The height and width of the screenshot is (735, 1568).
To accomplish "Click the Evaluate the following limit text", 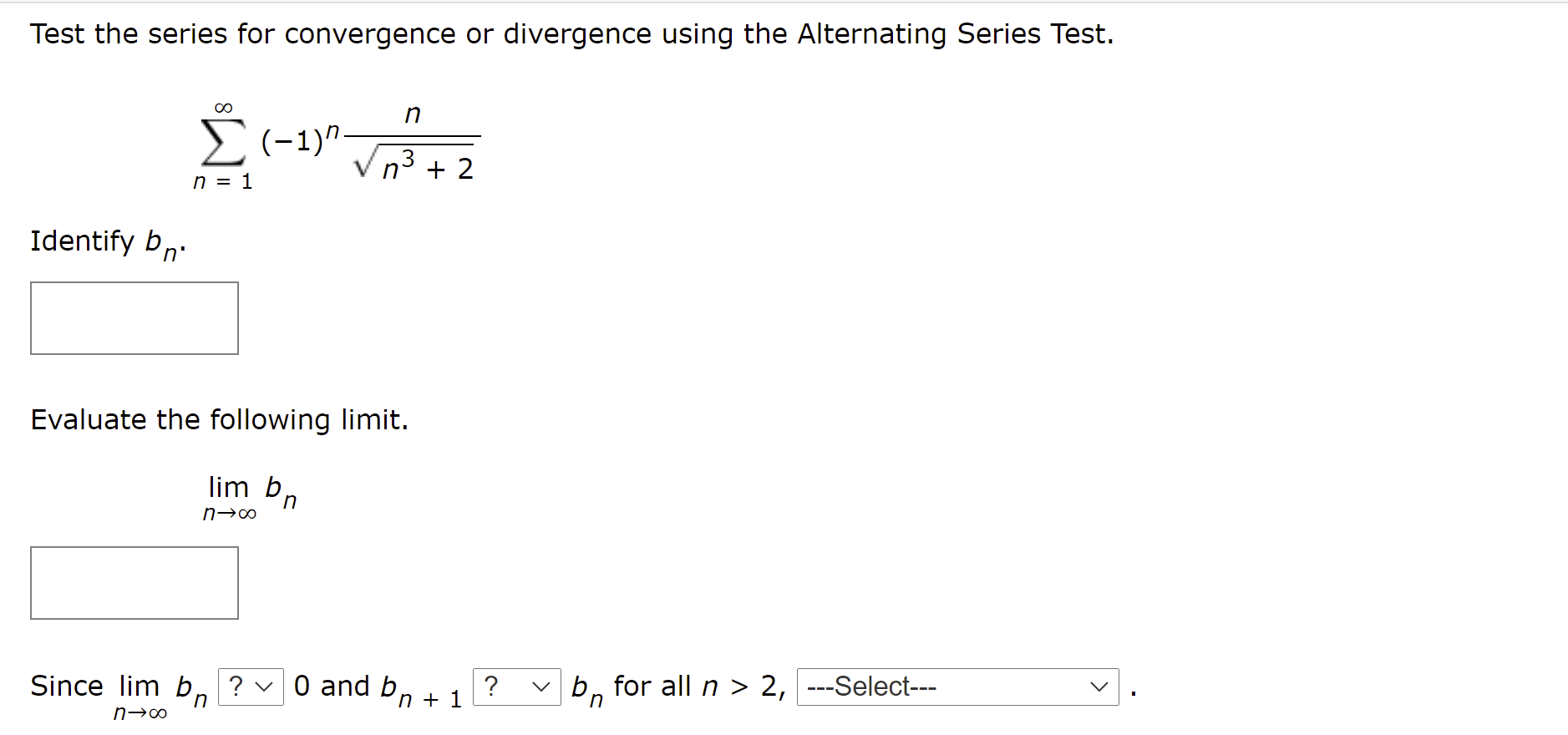I will 220,419.
